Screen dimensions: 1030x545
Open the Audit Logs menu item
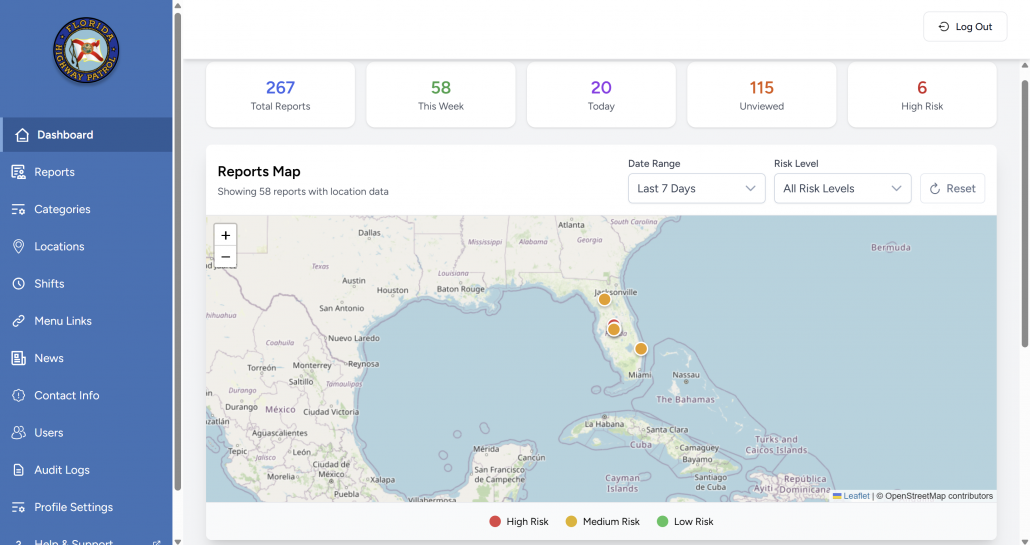(x=62, y=470)
